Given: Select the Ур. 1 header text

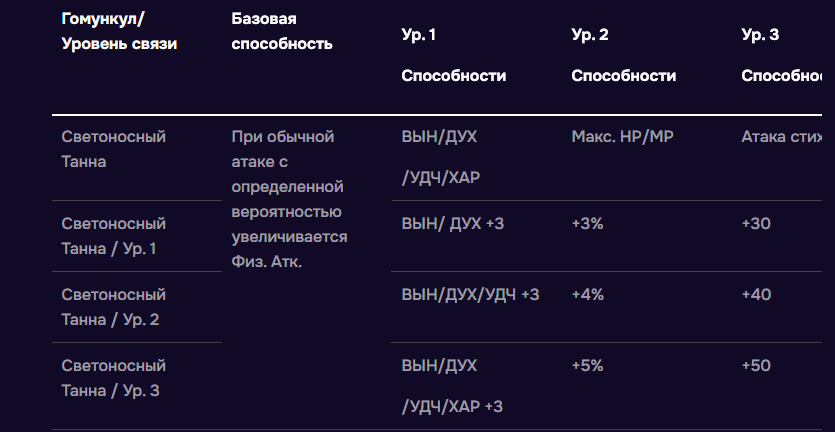Looking at the screenshot, I should [x=419, y=35].
